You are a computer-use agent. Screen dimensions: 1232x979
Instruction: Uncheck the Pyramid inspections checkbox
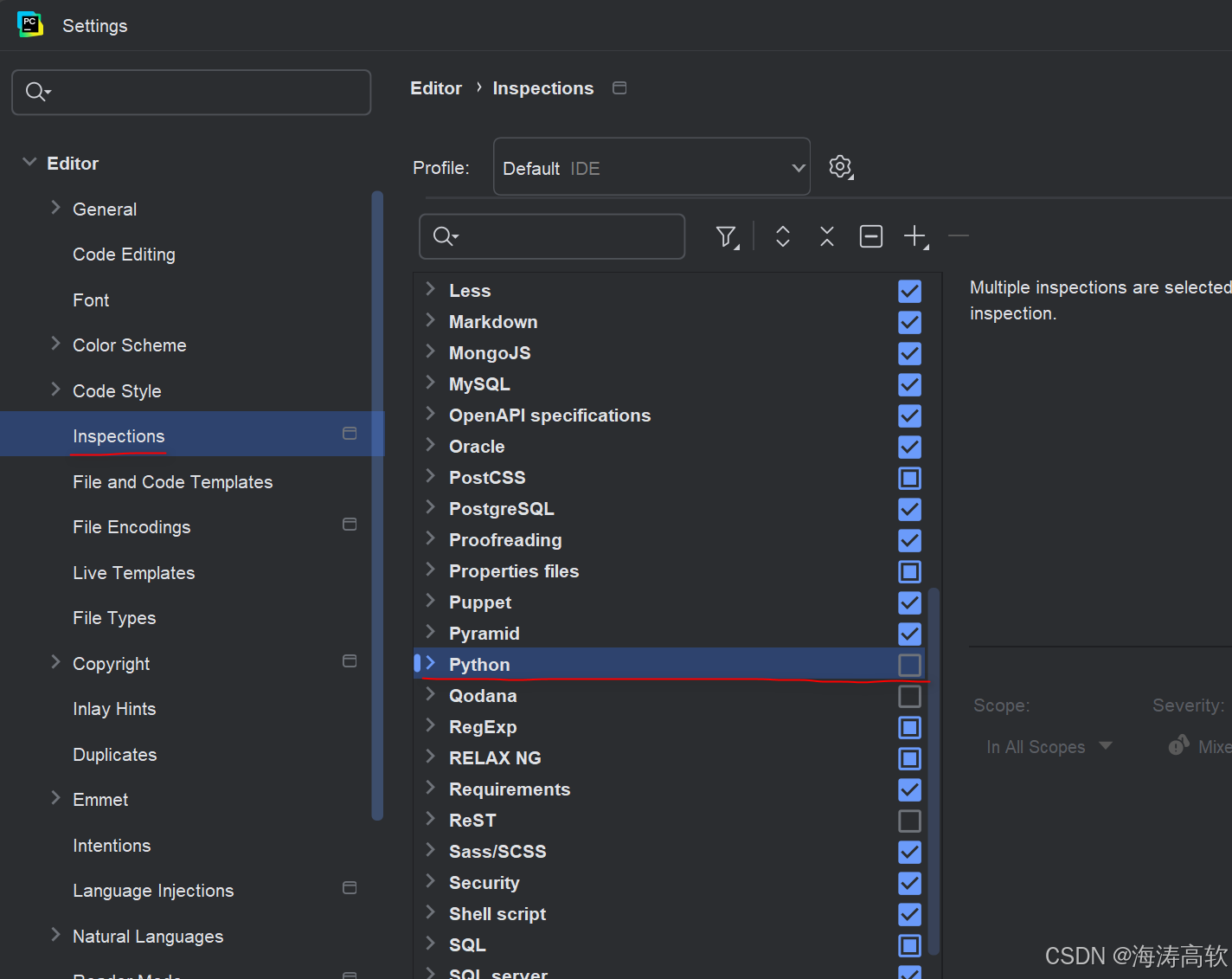point(909,634)
